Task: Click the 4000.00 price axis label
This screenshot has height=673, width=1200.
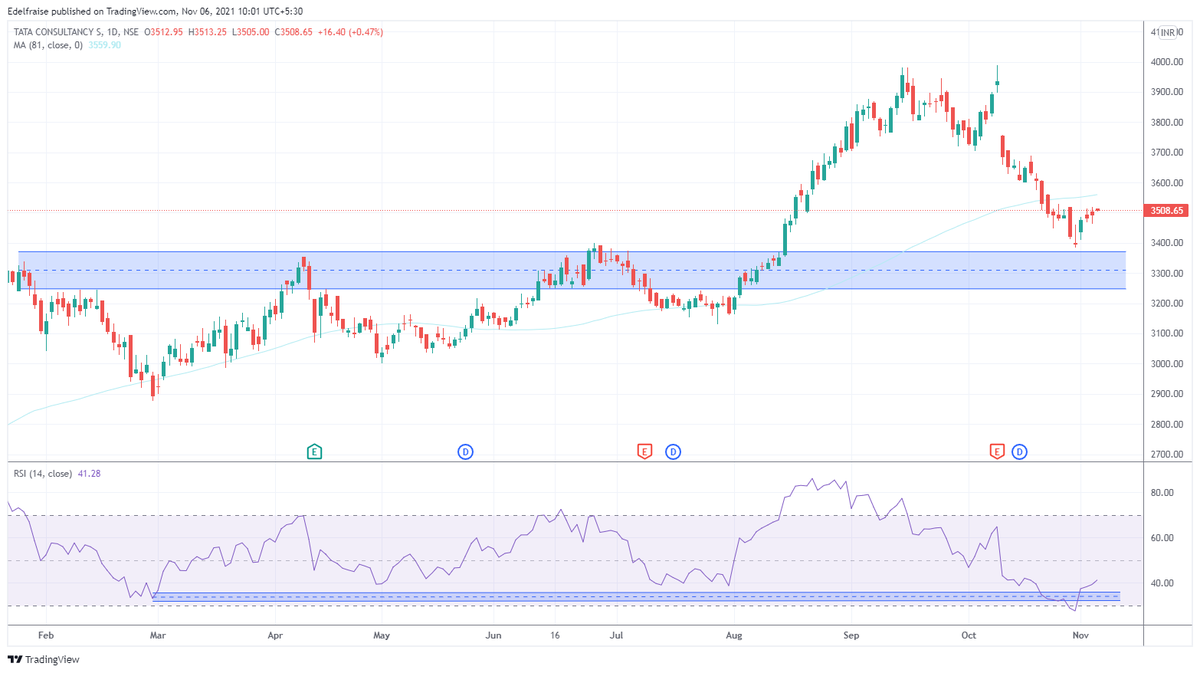Action: tap(1167, 62)
